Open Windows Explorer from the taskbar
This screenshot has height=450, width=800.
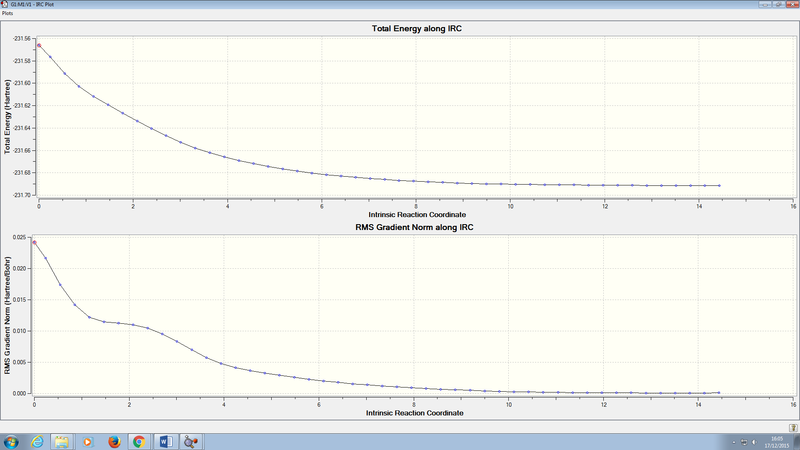(62, 441)
